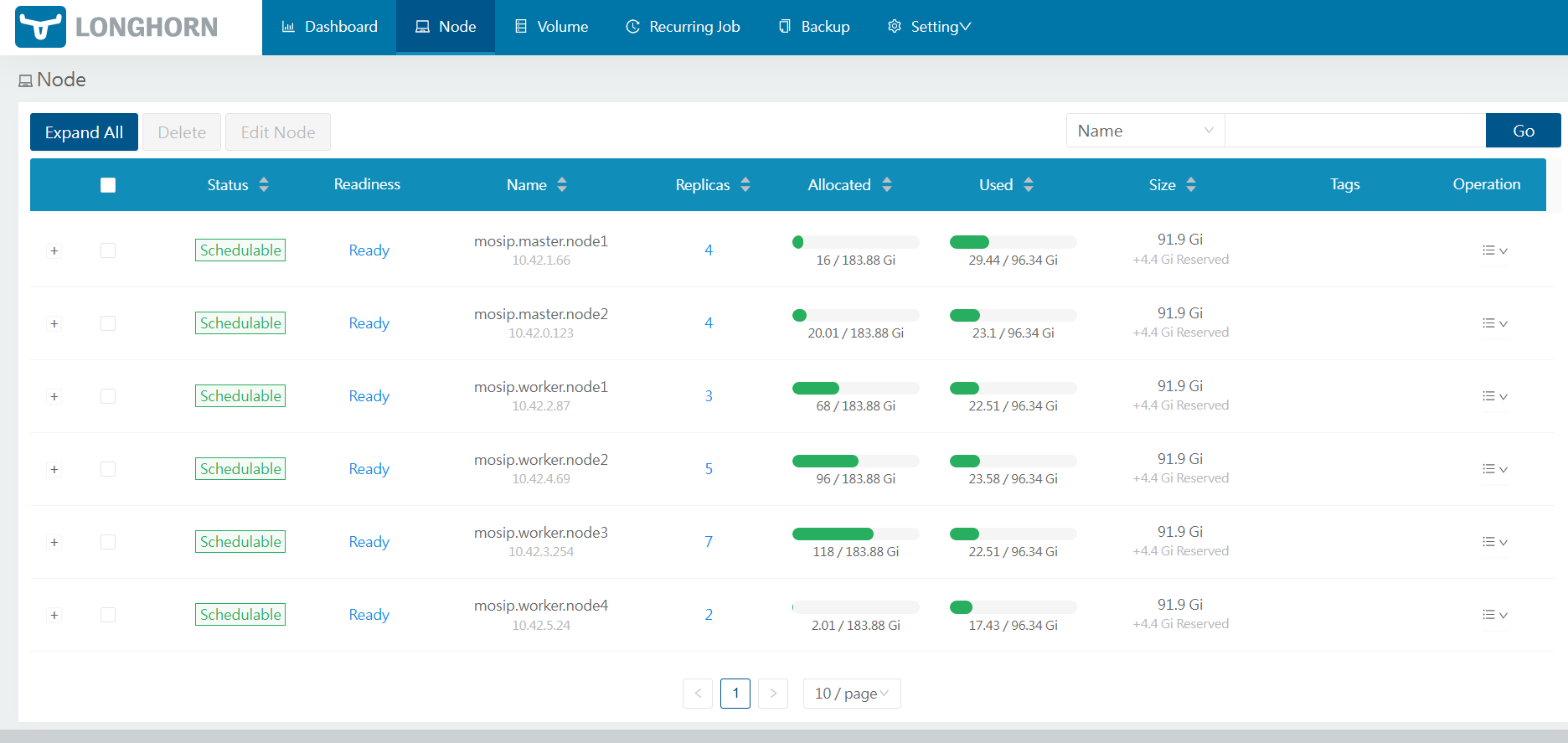The width and height of the screenshot is (1568, 743).
Task: Click the Edit Node button
Action: tap(278, 132)
